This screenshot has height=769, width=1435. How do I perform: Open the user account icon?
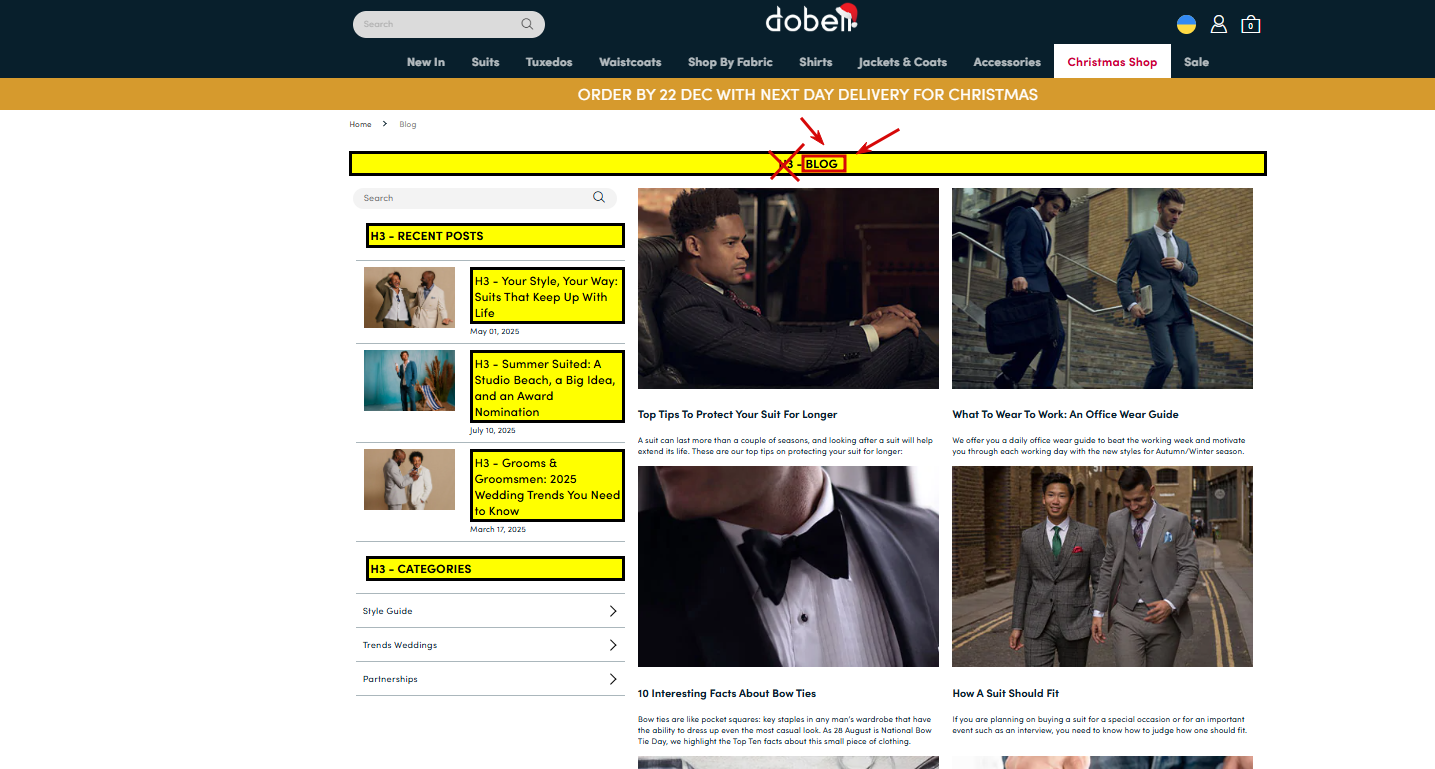[1218, 24]
